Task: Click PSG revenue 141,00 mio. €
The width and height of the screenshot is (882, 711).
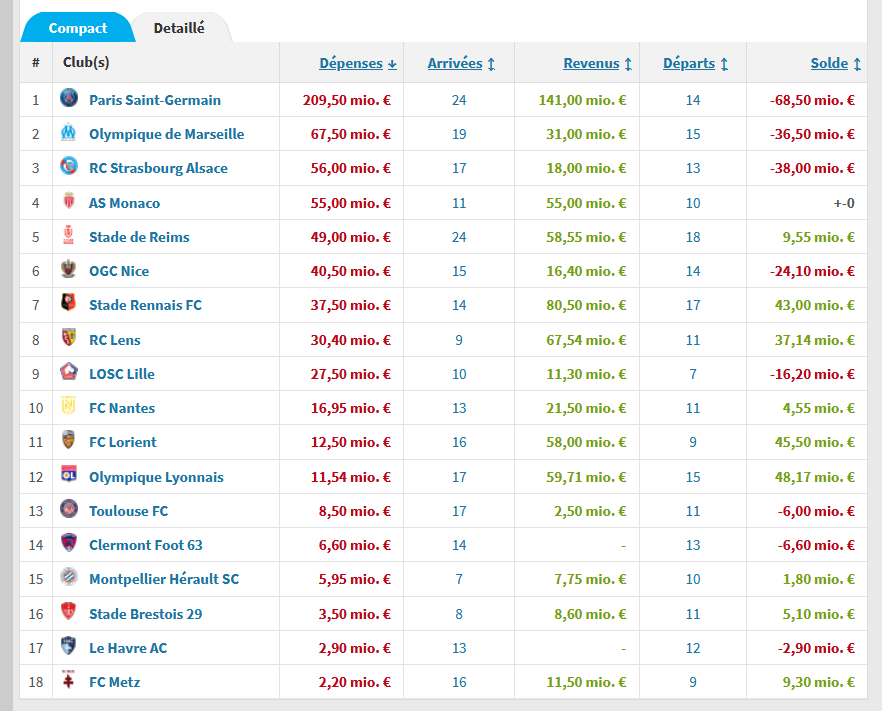Action: (582, 101)
